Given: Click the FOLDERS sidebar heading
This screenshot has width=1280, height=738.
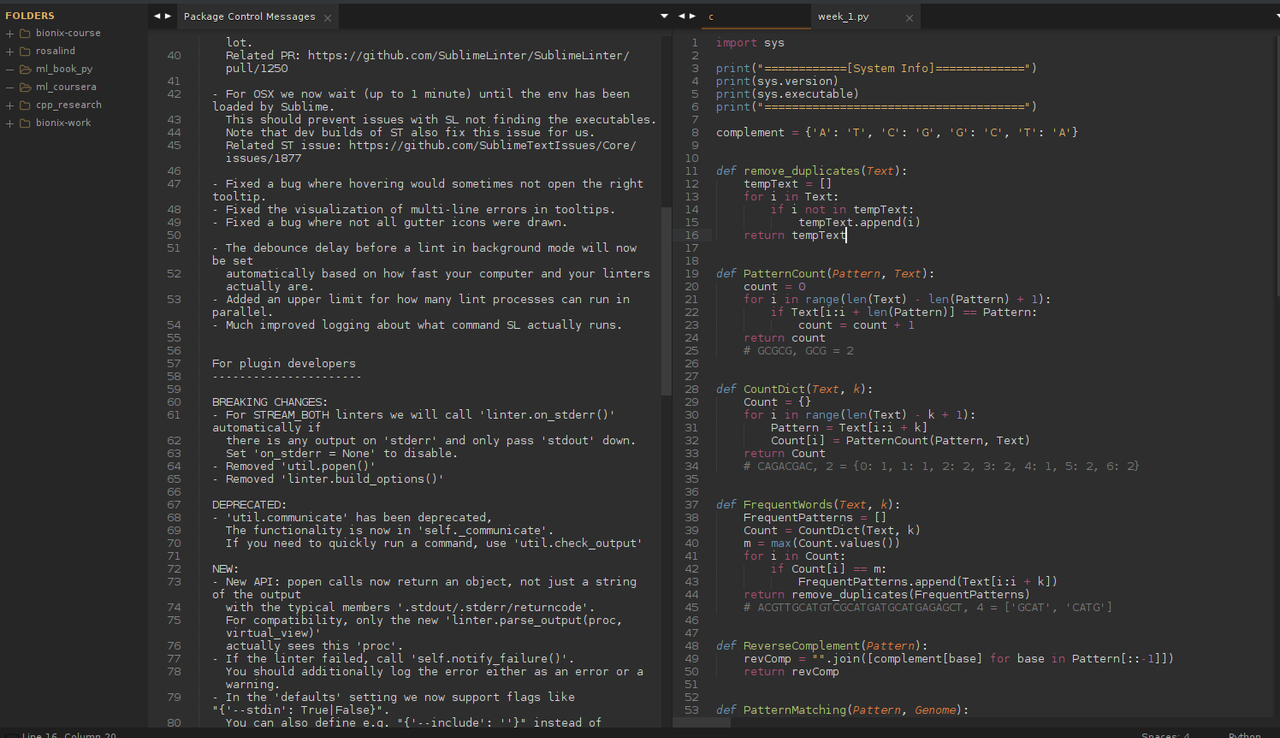Looking at the screenshot, I should coord(30,15).
